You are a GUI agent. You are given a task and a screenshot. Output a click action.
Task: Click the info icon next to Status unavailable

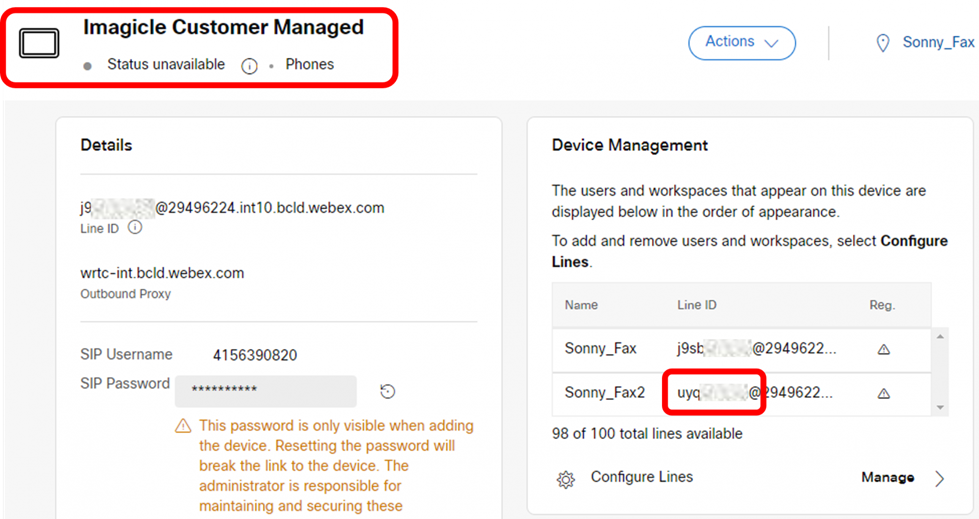(x=249, y=65)
